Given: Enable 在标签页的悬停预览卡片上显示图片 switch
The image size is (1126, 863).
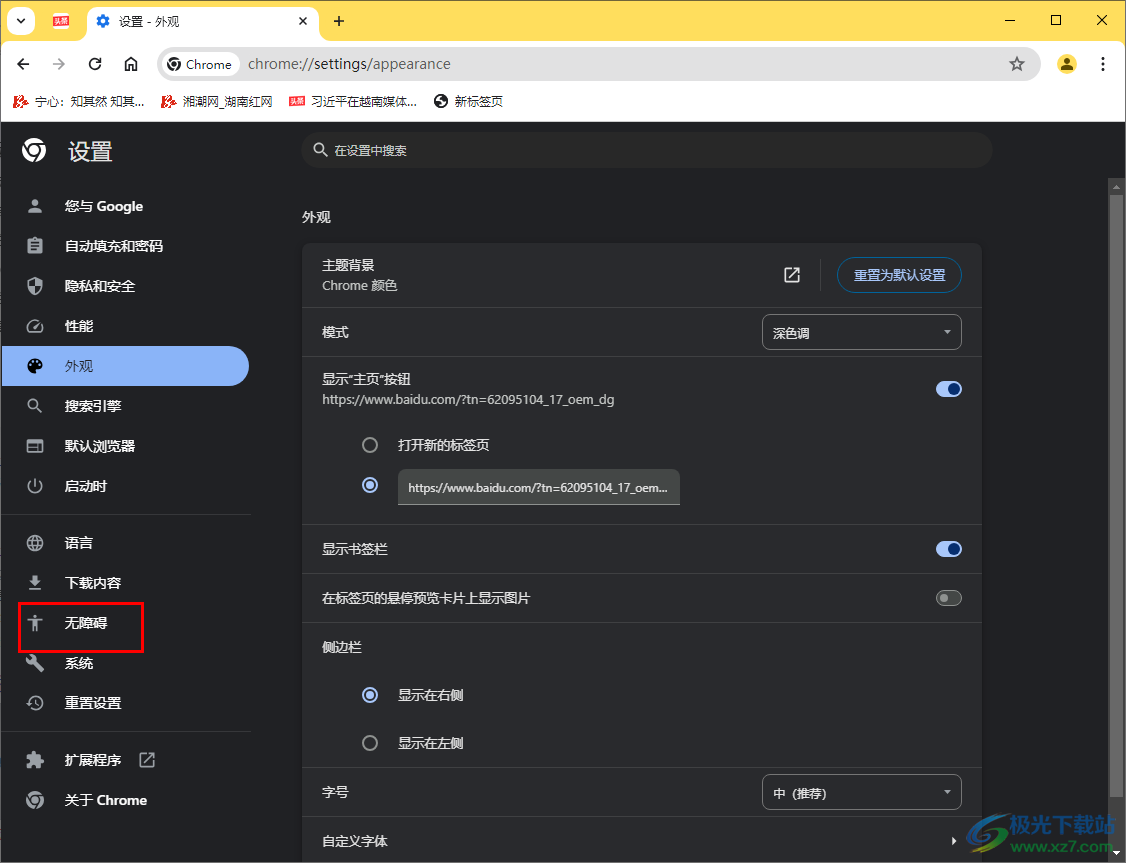Looking at the screenshot, I should point(948,598).
